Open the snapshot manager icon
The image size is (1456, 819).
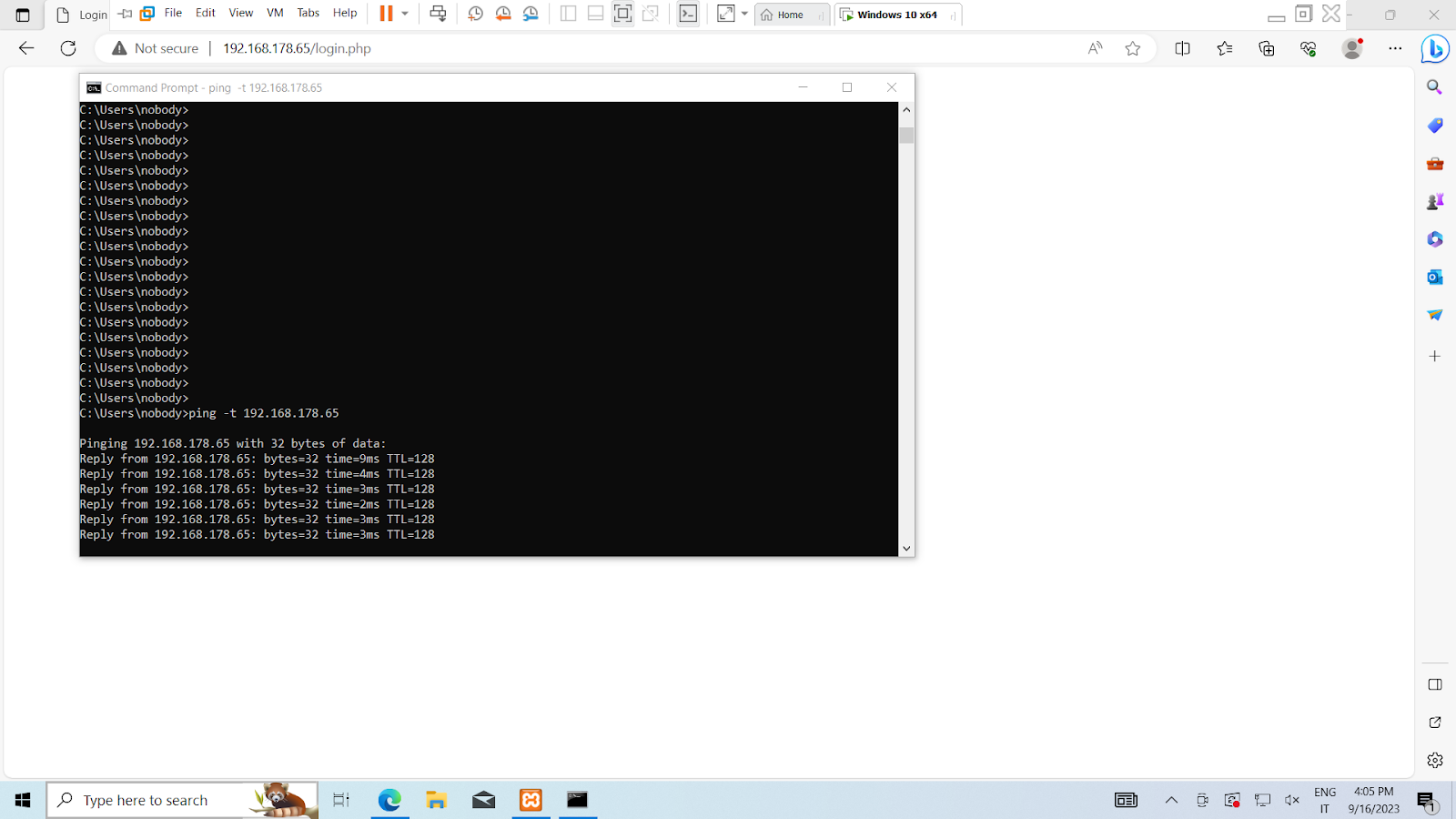coord(531,14)
